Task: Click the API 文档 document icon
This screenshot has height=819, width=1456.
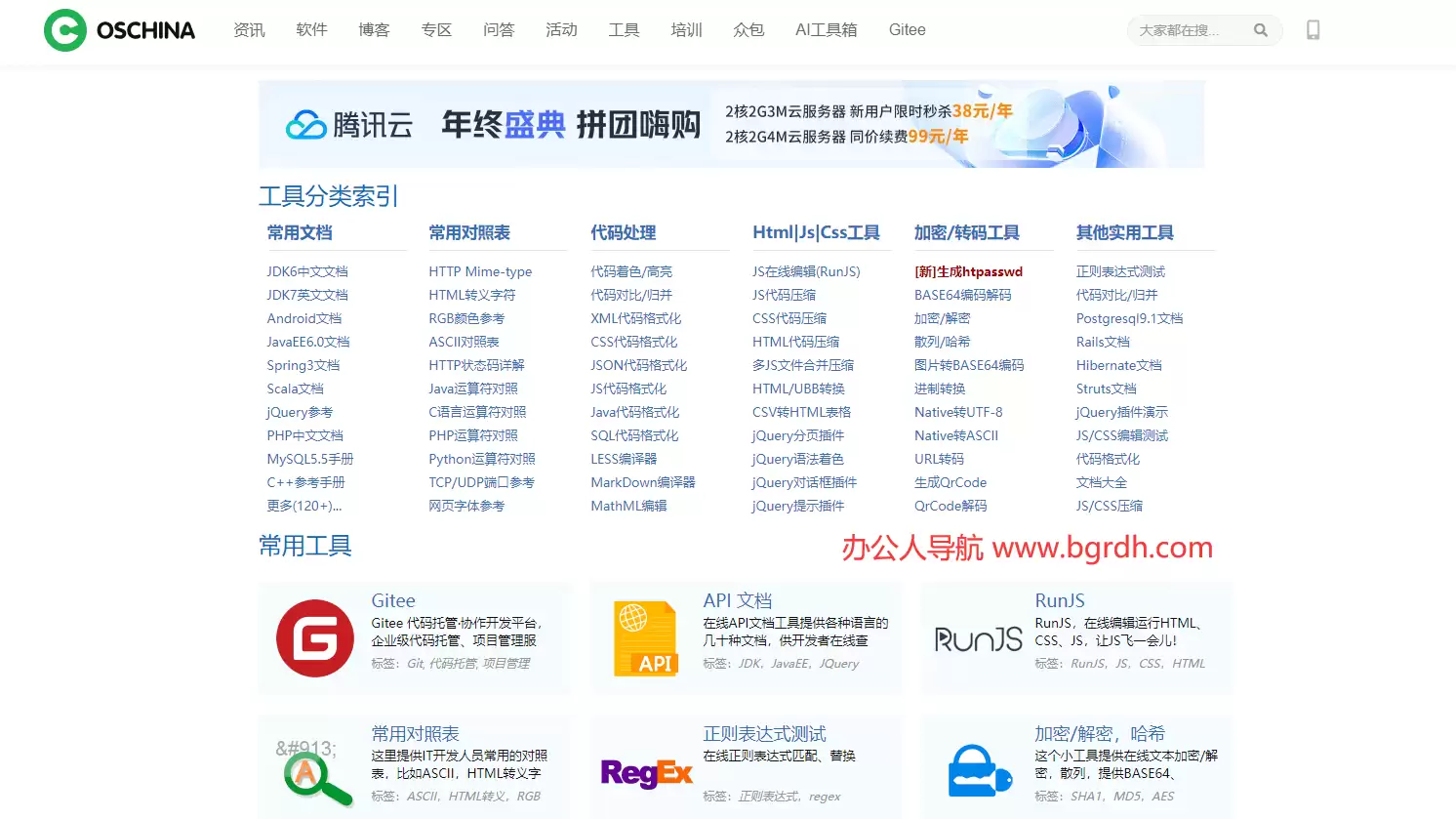Action: [x=646, y=638]
